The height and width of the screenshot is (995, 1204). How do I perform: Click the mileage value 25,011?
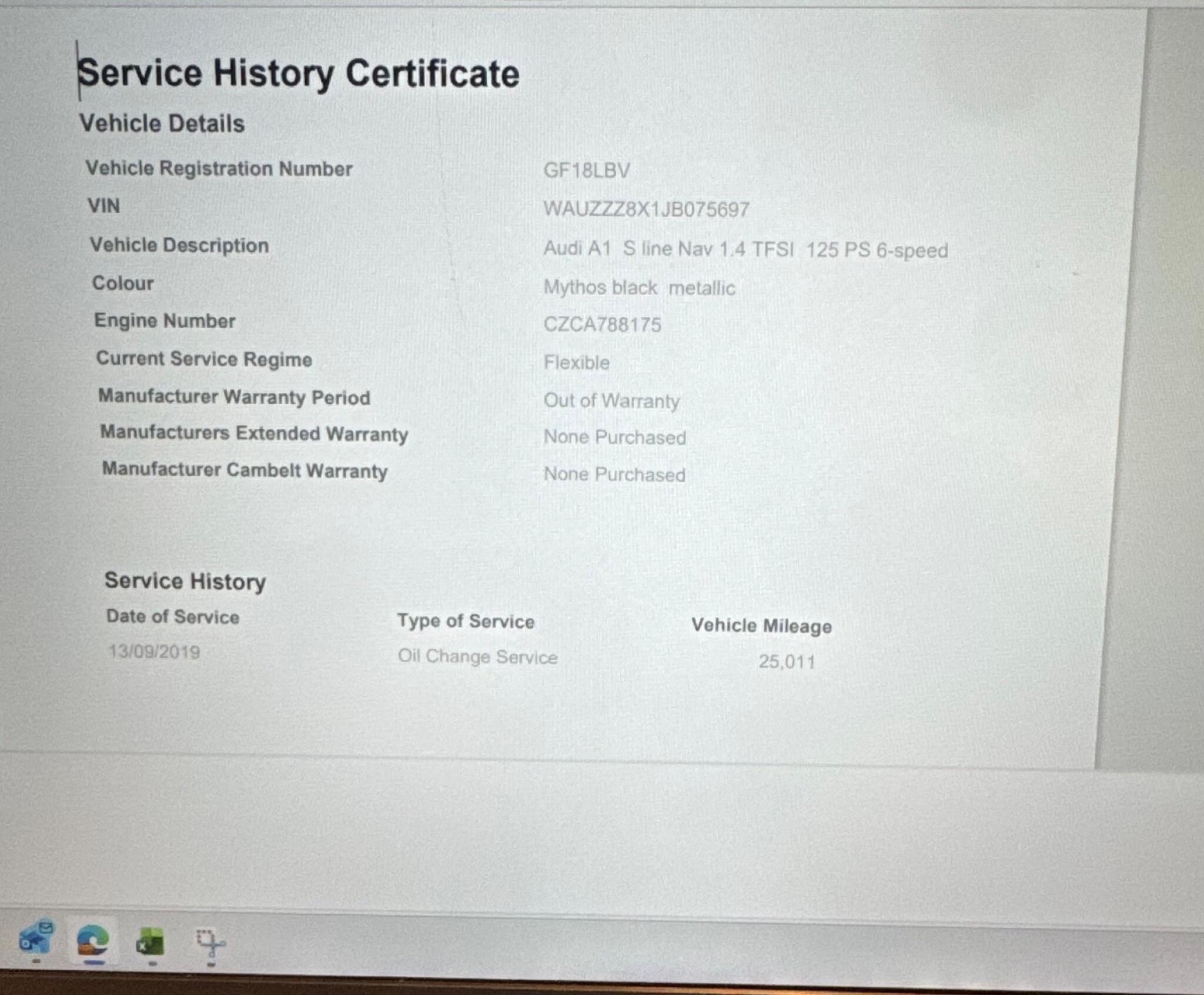[786, 662]
